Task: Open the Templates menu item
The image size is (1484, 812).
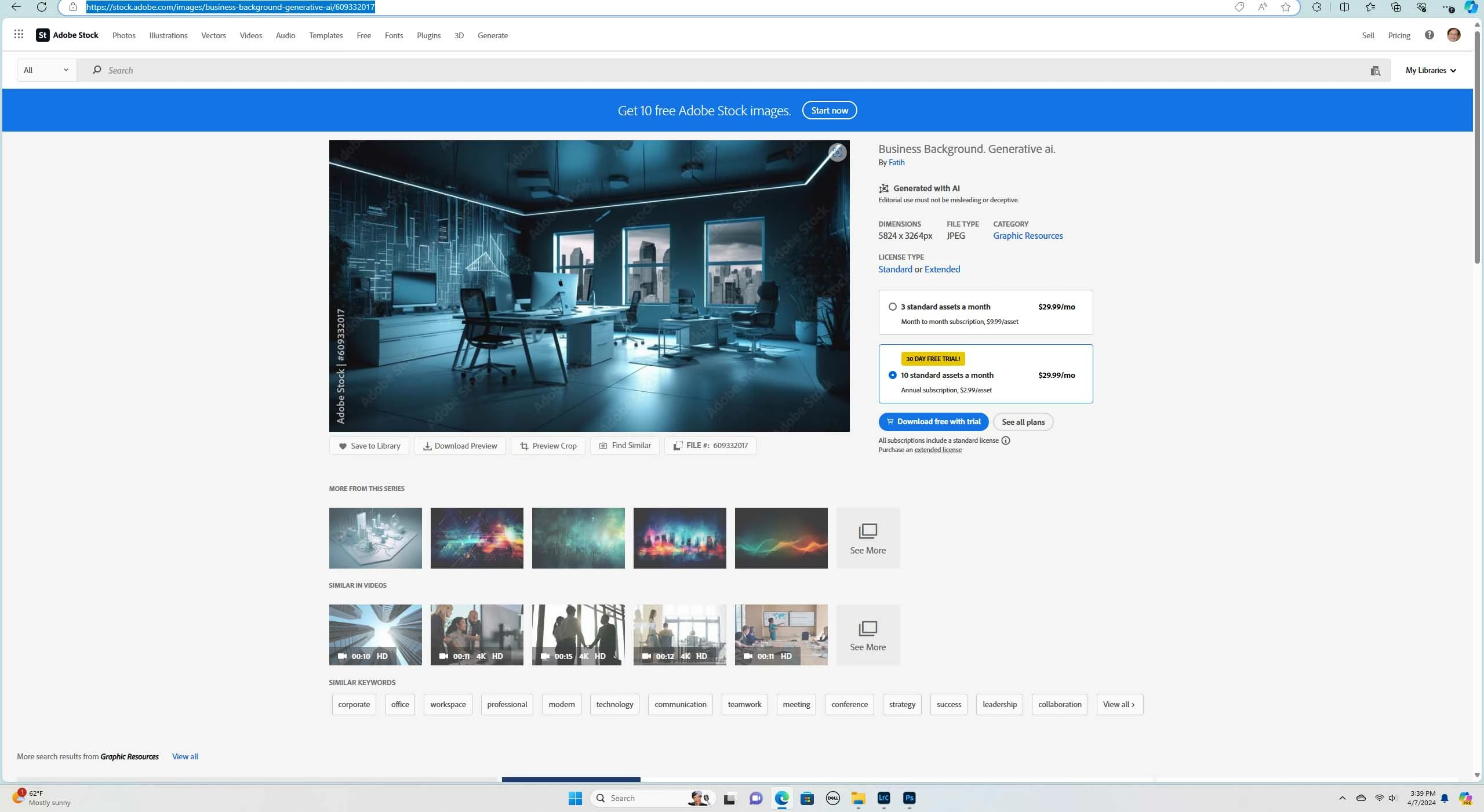Action: [326, 35]
